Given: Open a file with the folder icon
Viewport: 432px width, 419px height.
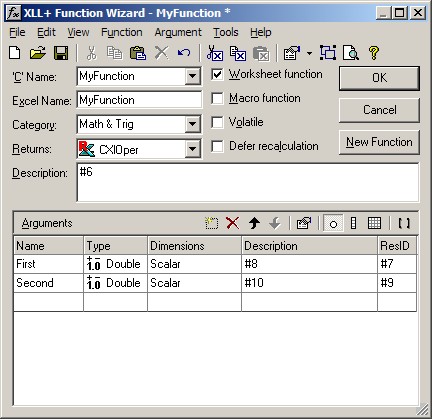Looking at the screenshot, I should 37,53.
